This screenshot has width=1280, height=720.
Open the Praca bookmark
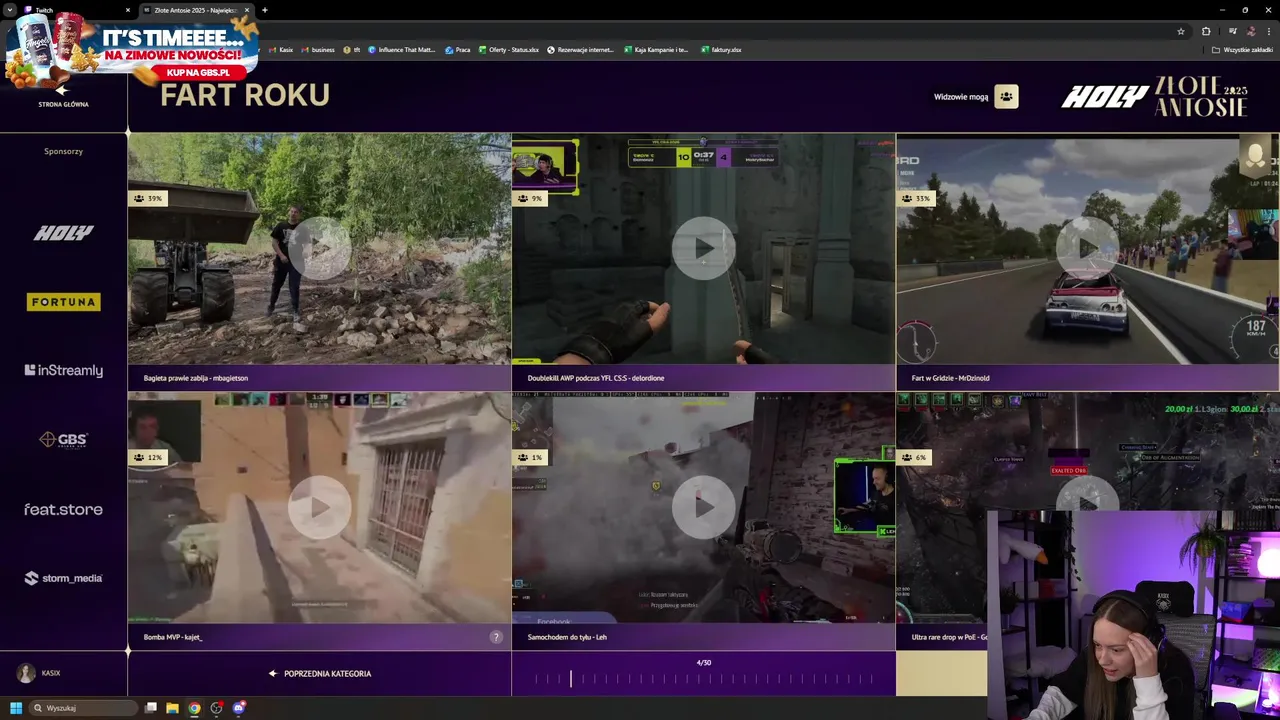458,49
